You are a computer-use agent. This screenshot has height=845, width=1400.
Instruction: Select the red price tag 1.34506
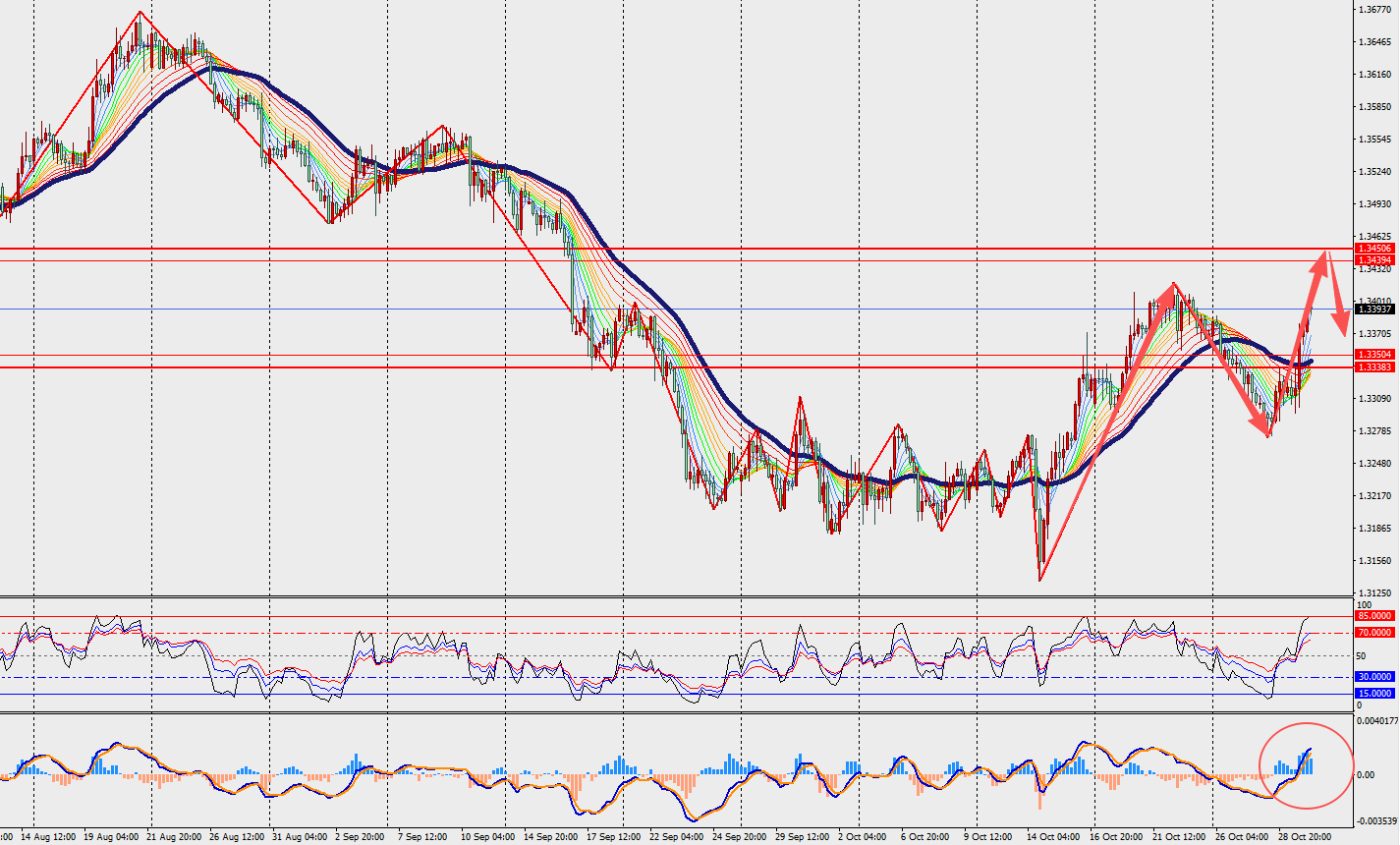click(1375, 249)
